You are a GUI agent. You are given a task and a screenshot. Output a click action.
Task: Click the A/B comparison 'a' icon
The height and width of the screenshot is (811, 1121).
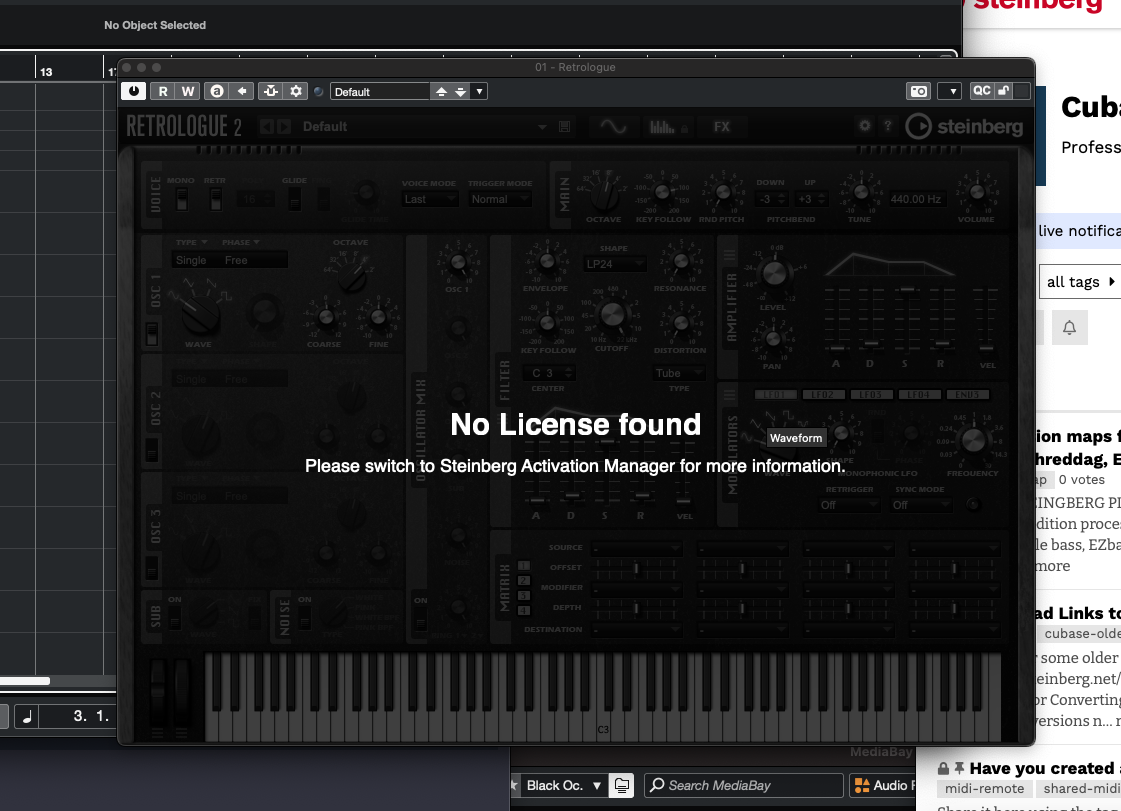[217, 91]
